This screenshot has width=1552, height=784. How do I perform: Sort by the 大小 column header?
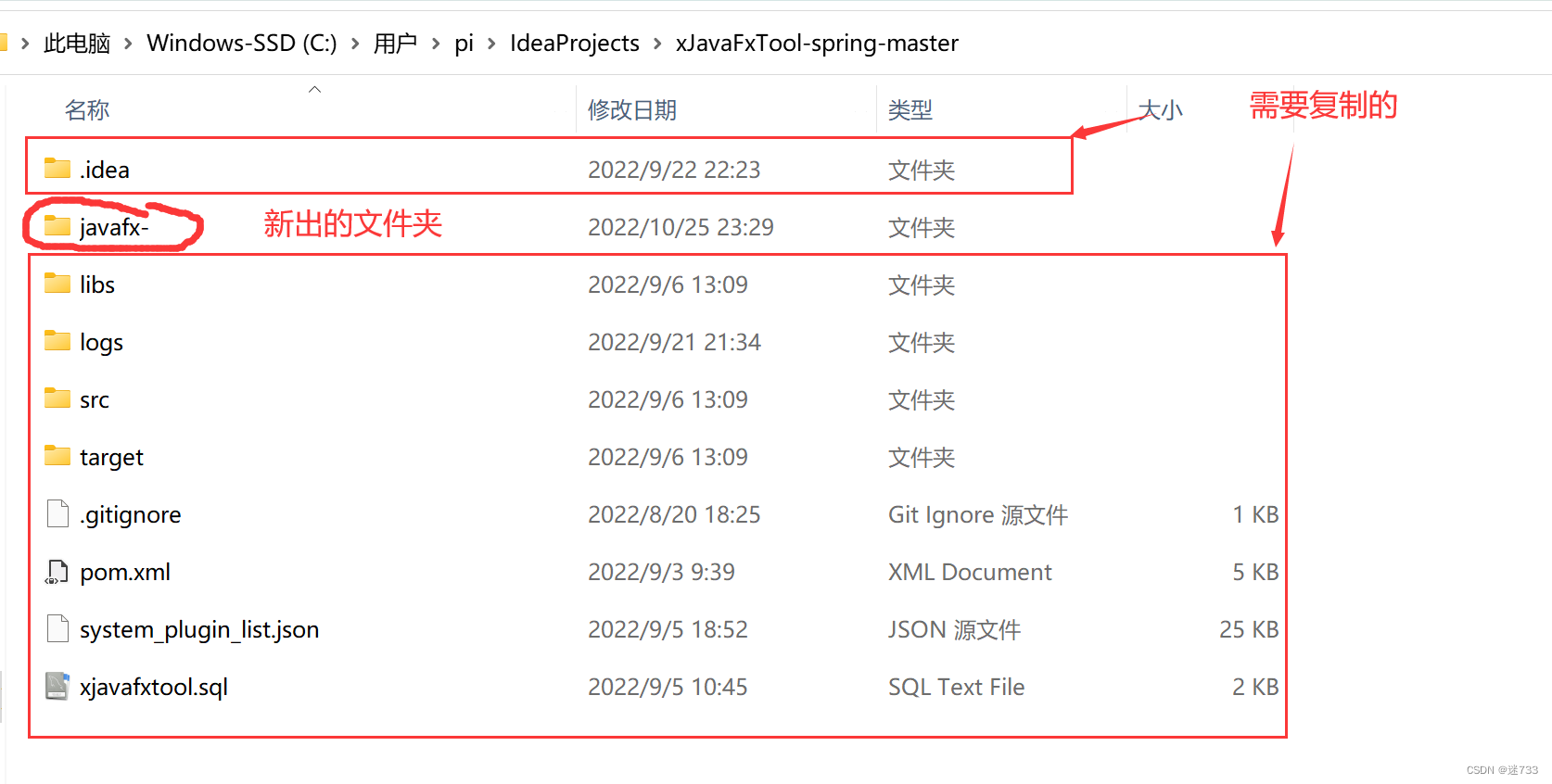(x=1160, y=110)
